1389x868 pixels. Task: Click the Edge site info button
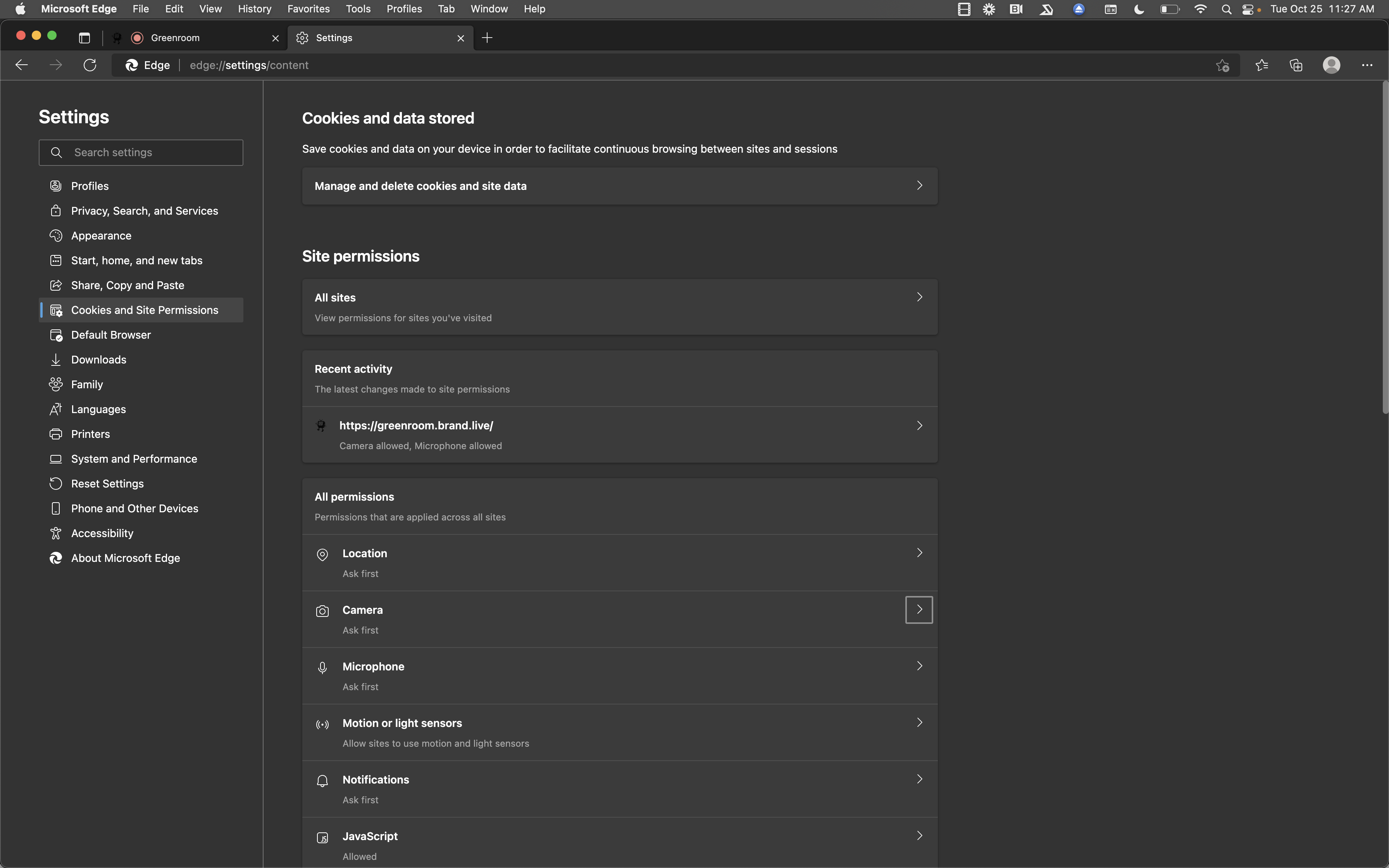pyautogui.click(x=148, y=65)
